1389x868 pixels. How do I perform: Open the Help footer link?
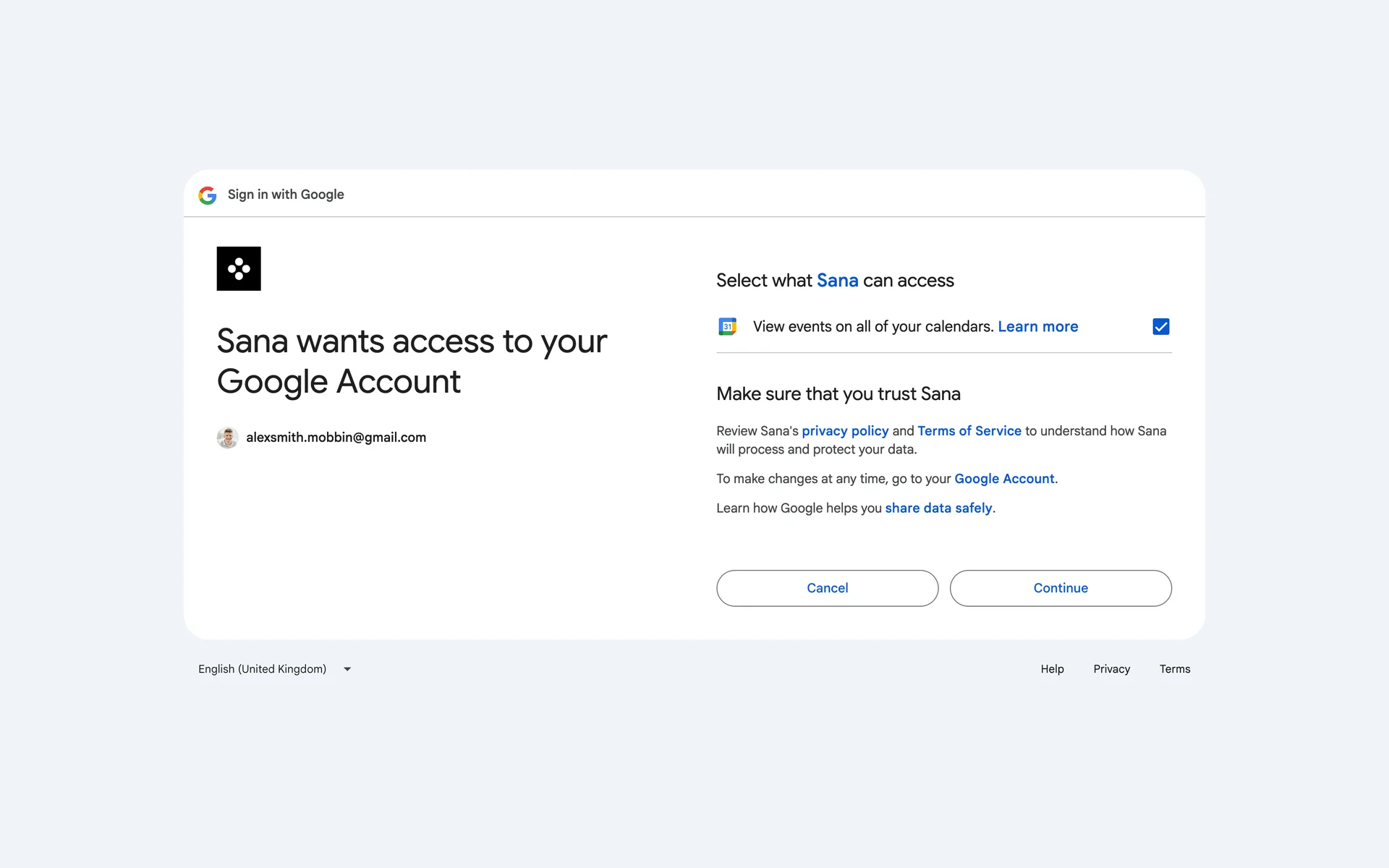click(x=1052, y=669)
